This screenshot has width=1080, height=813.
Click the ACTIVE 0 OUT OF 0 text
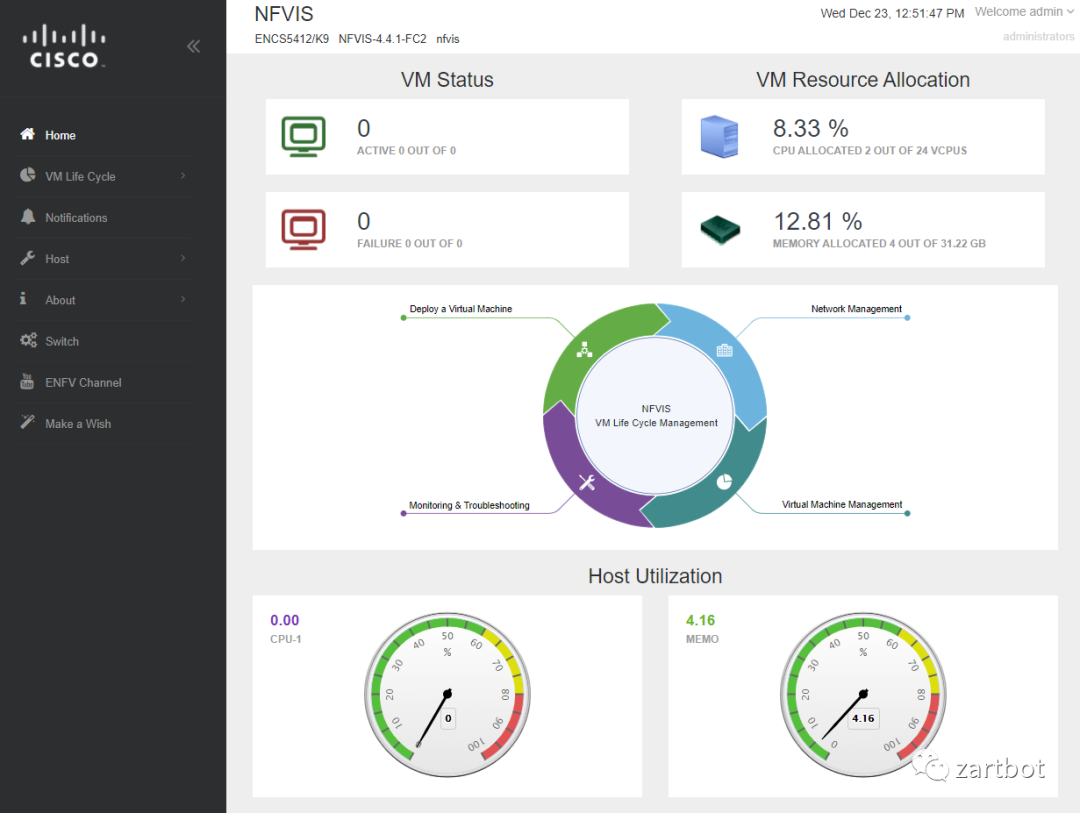click(x=406, y=150)
